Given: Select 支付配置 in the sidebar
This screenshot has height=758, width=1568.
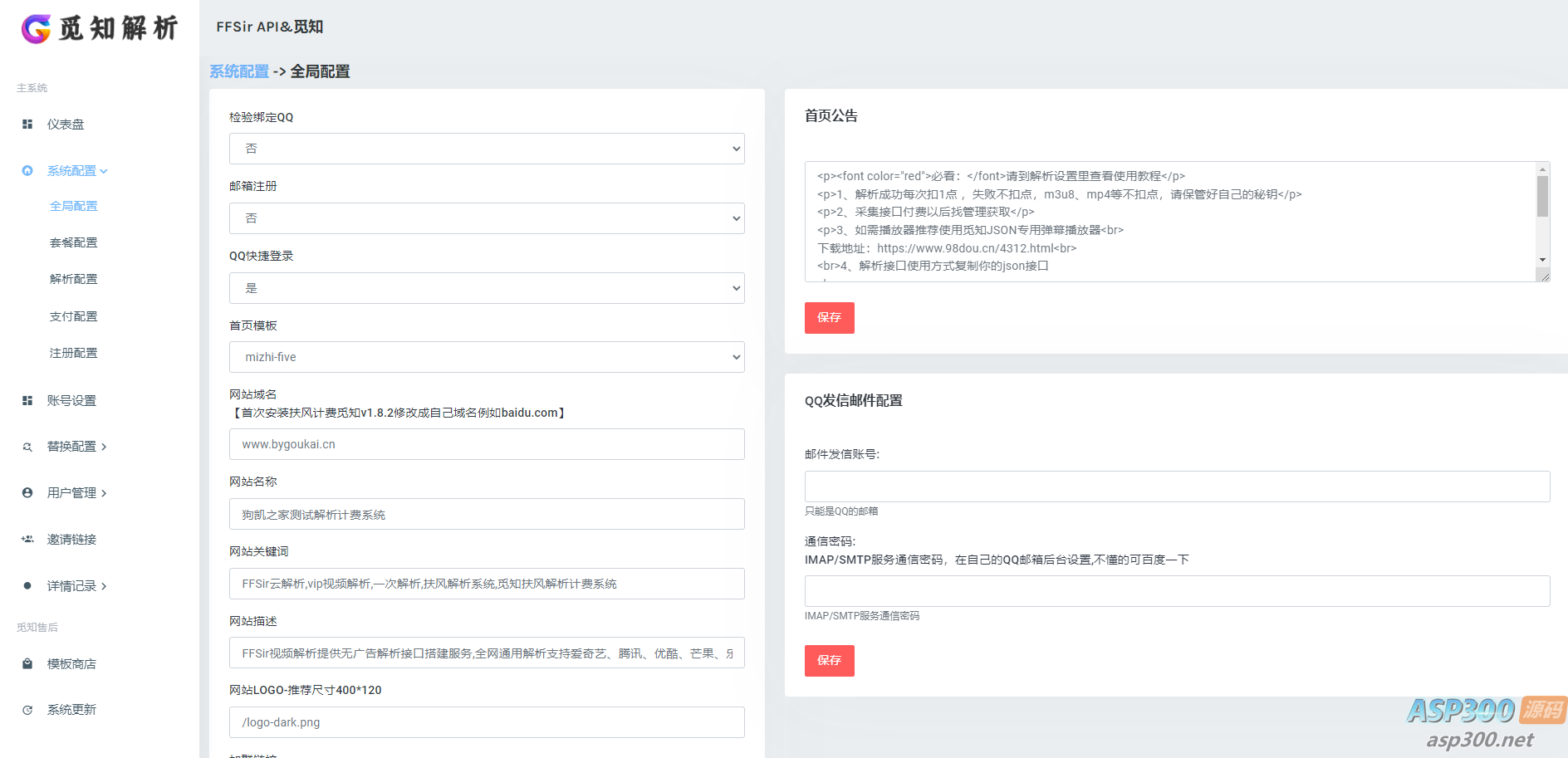Looking at the screenshot, I should [x=74, y=316].
